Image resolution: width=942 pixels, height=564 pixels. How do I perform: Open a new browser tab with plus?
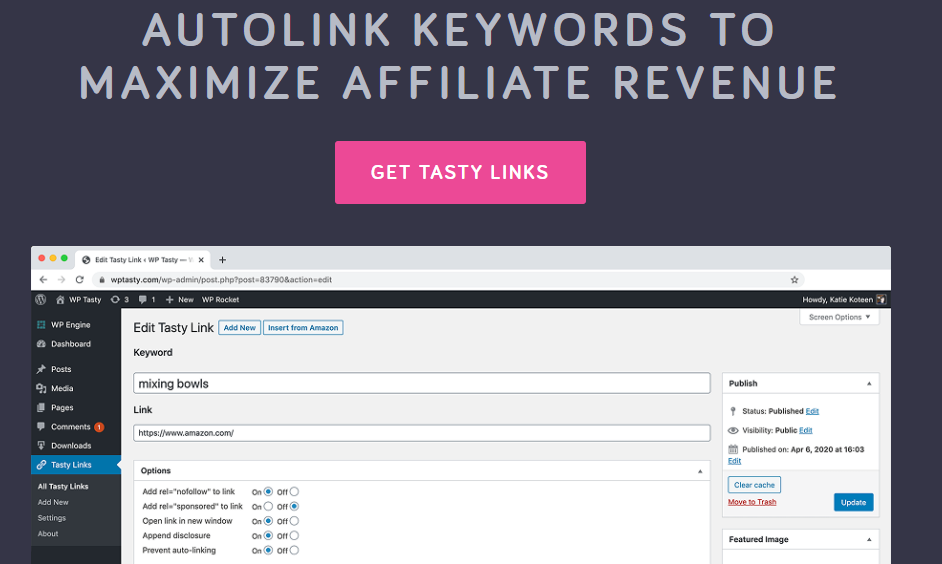pos(222,260)
